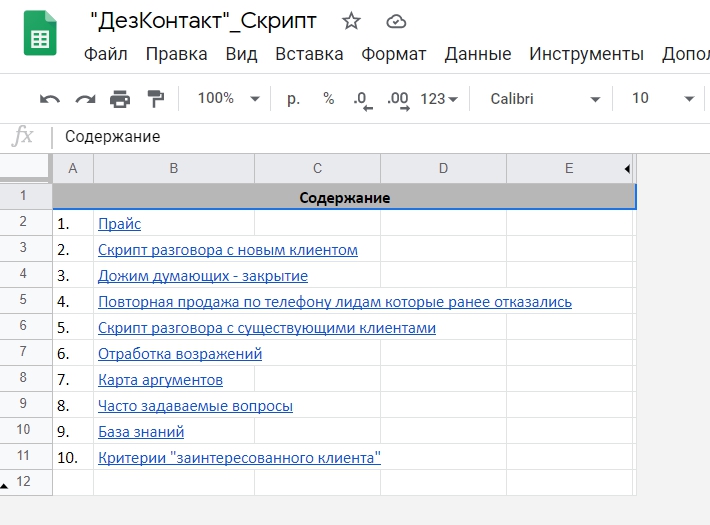Image resolution: width=710 pixels, height=525 pixels.
Task: Select cell with number 4.
Action: point(73,301)
